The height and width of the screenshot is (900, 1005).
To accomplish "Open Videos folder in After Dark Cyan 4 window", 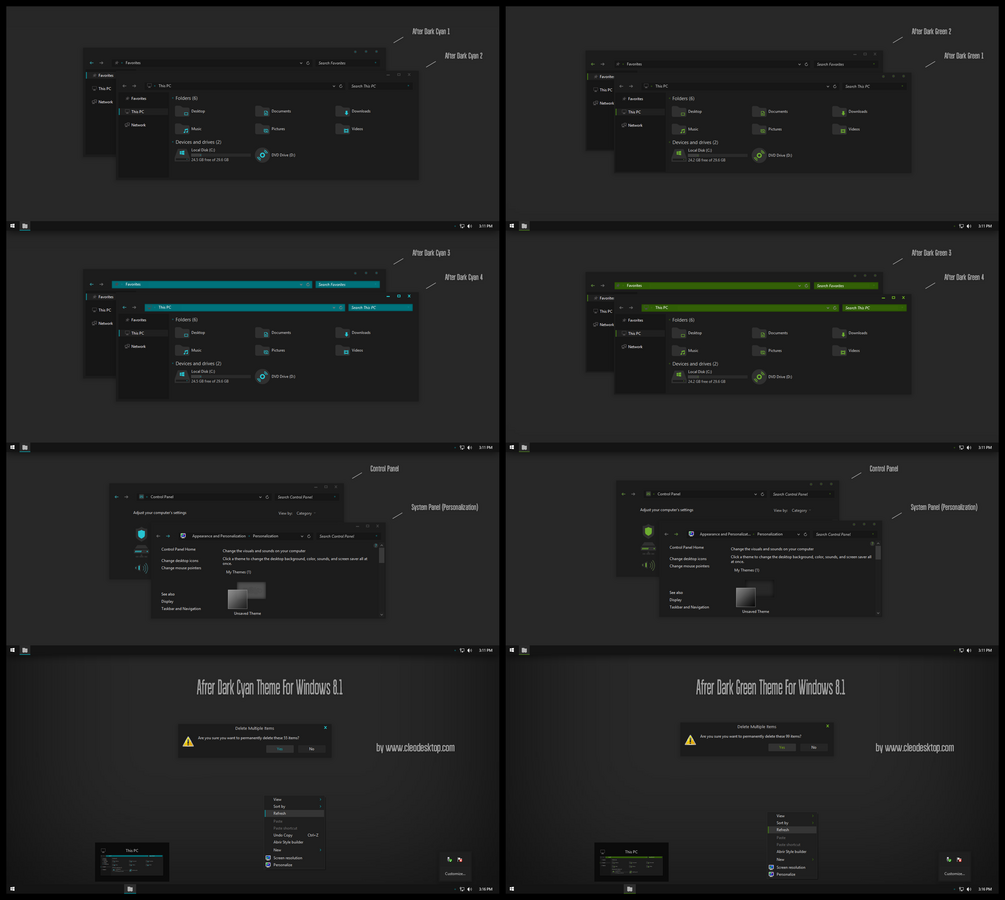I will coord(349,351).
